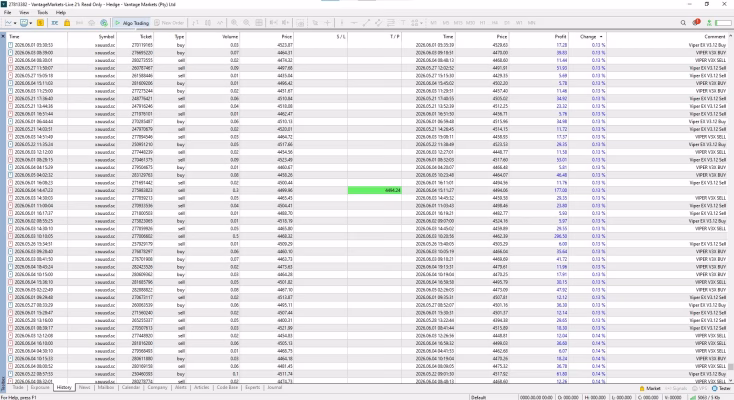Screen dimensions: 734x400
Task: Switch to the Experts tab
Action: tap(252, 387)
